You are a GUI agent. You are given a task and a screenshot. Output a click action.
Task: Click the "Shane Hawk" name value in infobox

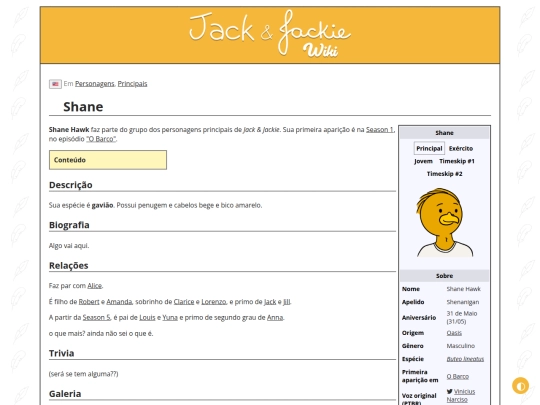point(464,289)
